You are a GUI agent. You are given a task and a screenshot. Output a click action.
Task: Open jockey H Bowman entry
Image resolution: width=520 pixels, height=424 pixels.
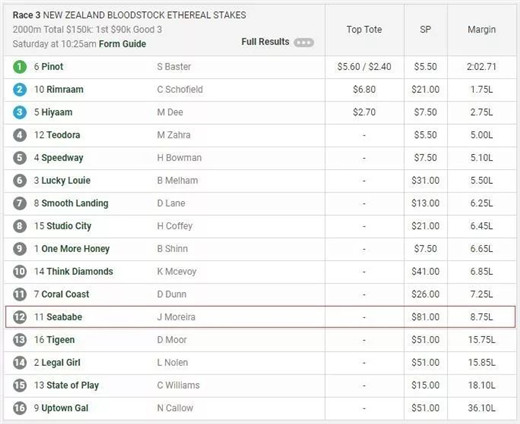(179, 158)
